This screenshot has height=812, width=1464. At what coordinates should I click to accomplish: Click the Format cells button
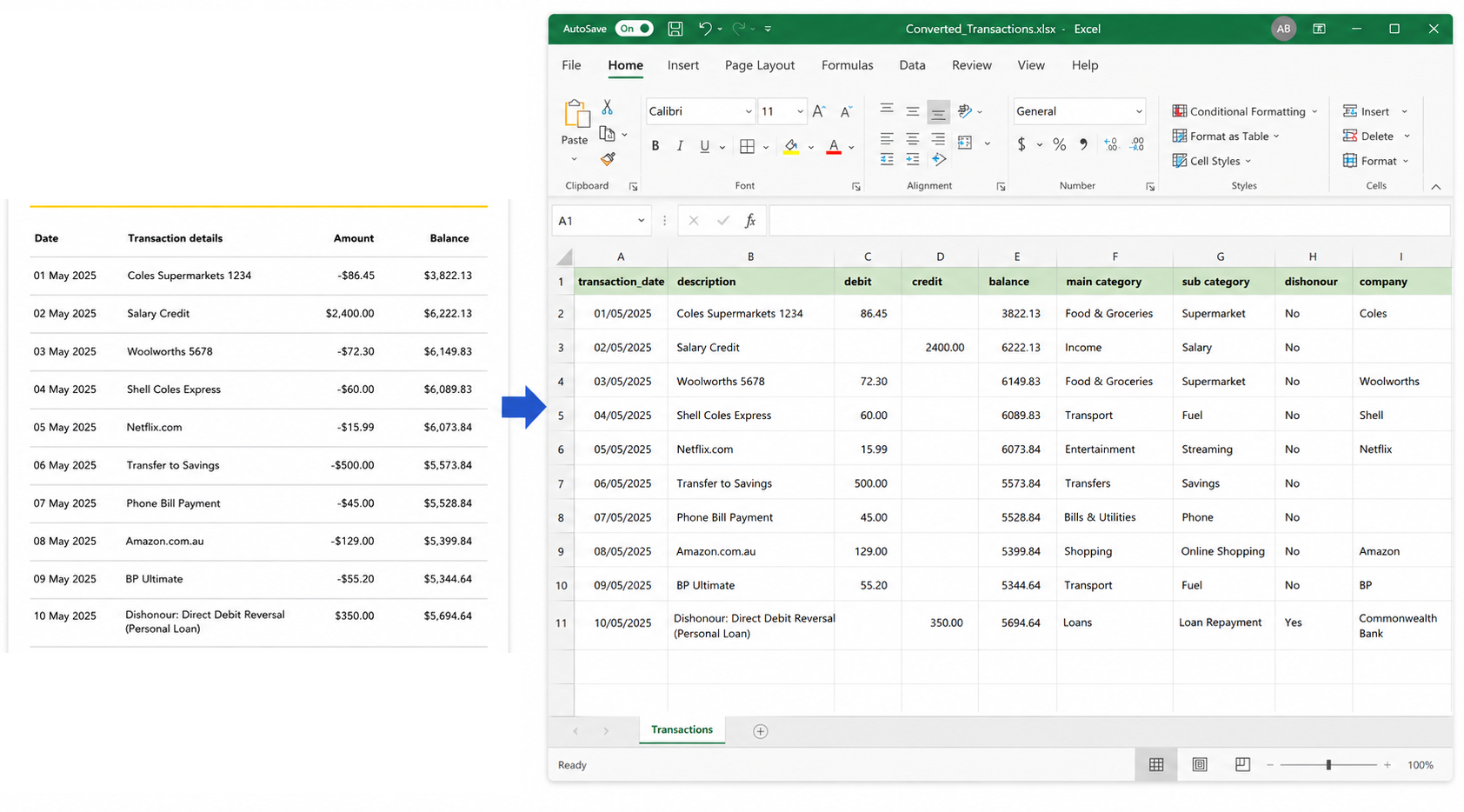pyautogui.click(x=1377, y=161)
